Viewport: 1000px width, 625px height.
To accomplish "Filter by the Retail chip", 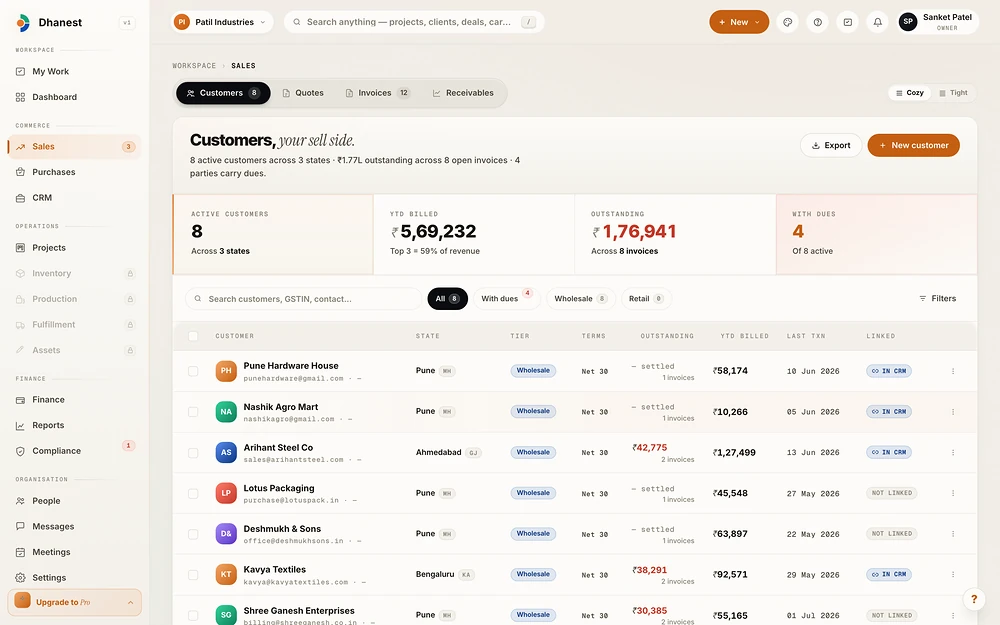I will pos(646,298).
